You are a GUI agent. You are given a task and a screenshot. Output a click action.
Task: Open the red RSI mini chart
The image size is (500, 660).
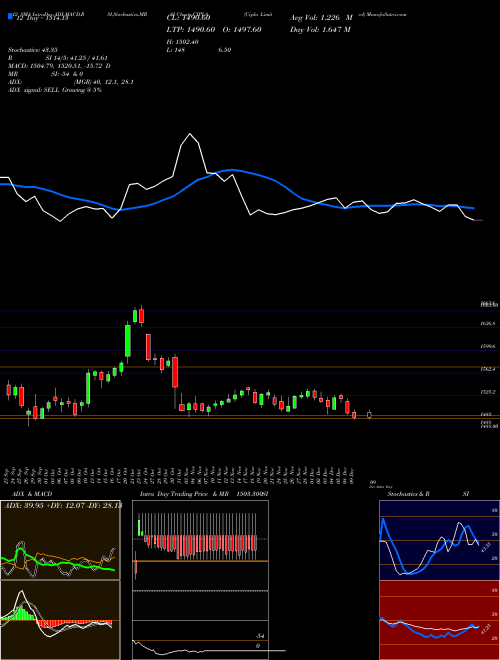439,620
